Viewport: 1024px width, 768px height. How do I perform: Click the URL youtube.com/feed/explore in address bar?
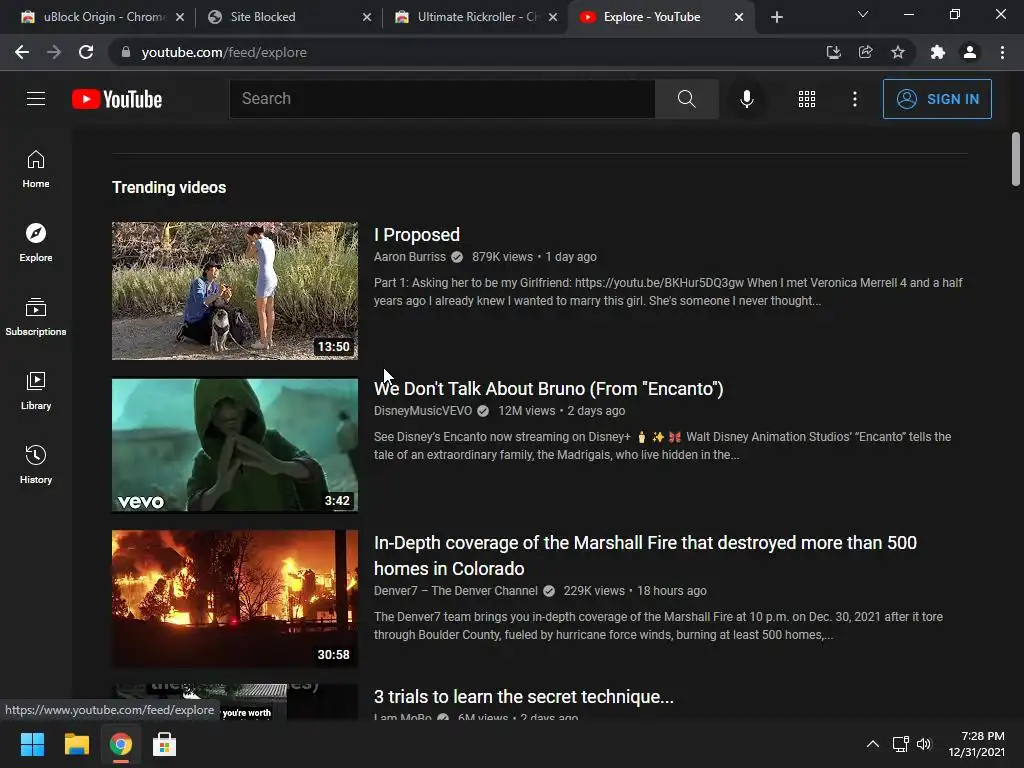[224, 52]
